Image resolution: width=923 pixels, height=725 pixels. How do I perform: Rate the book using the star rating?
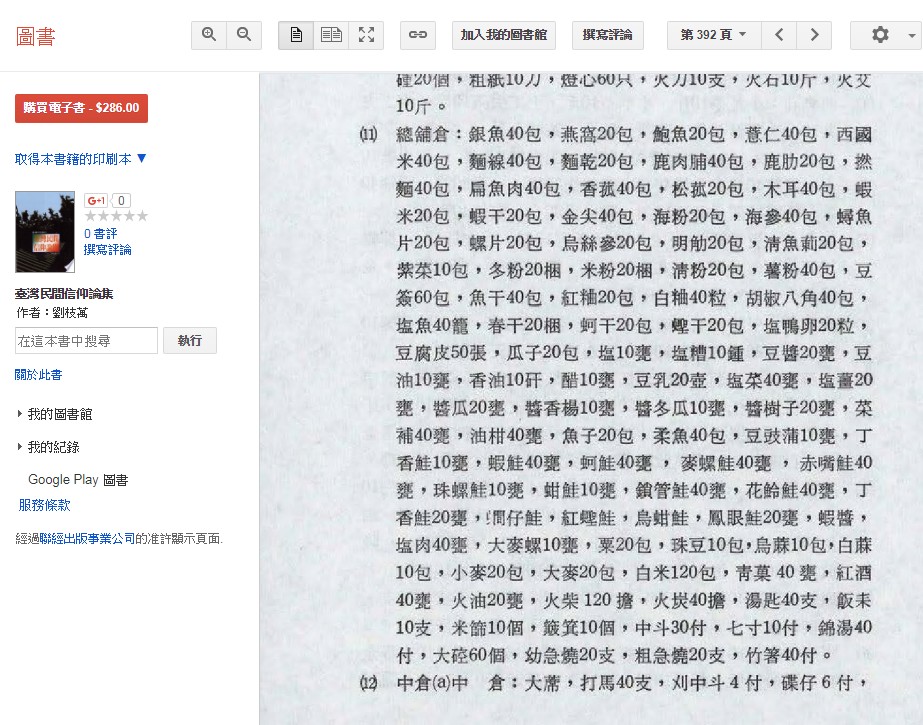point(116,216)
